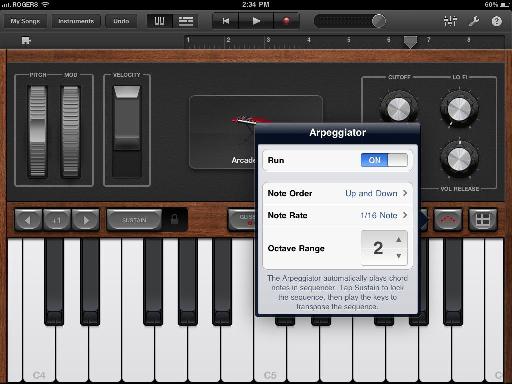
Task: Toggle the Arpeggiator Run switch off
Action: [x=384, y=160]
